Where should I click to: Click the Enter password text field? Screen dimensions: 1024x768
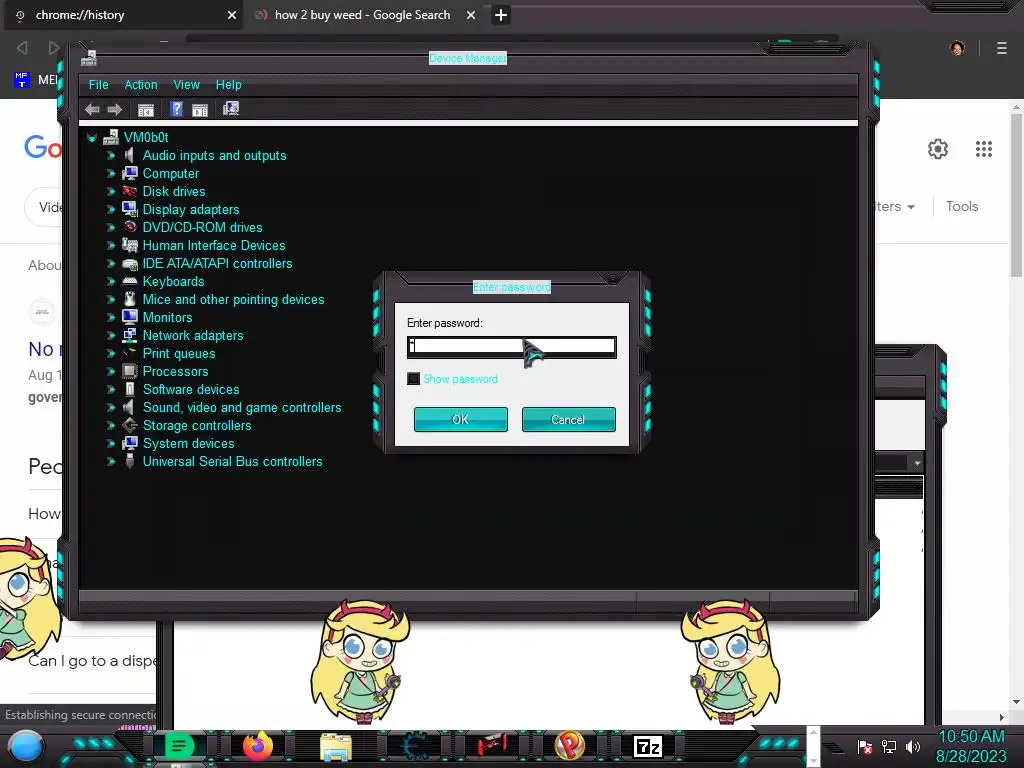tap(511, 347)
